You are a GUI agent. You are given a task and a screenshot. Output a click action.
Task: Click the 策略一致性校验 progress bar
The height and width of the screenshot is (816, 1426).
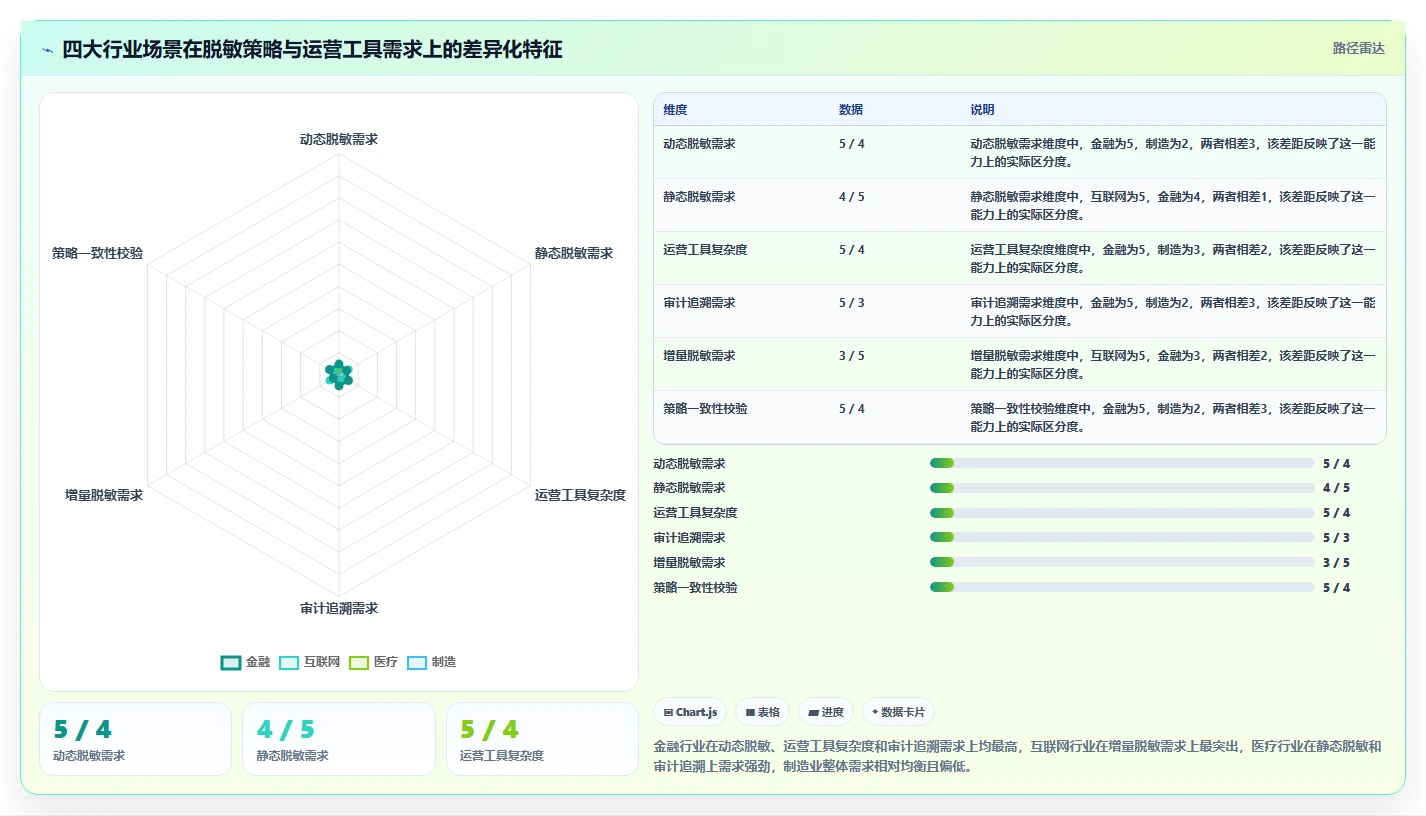[x=1122, y=588]
